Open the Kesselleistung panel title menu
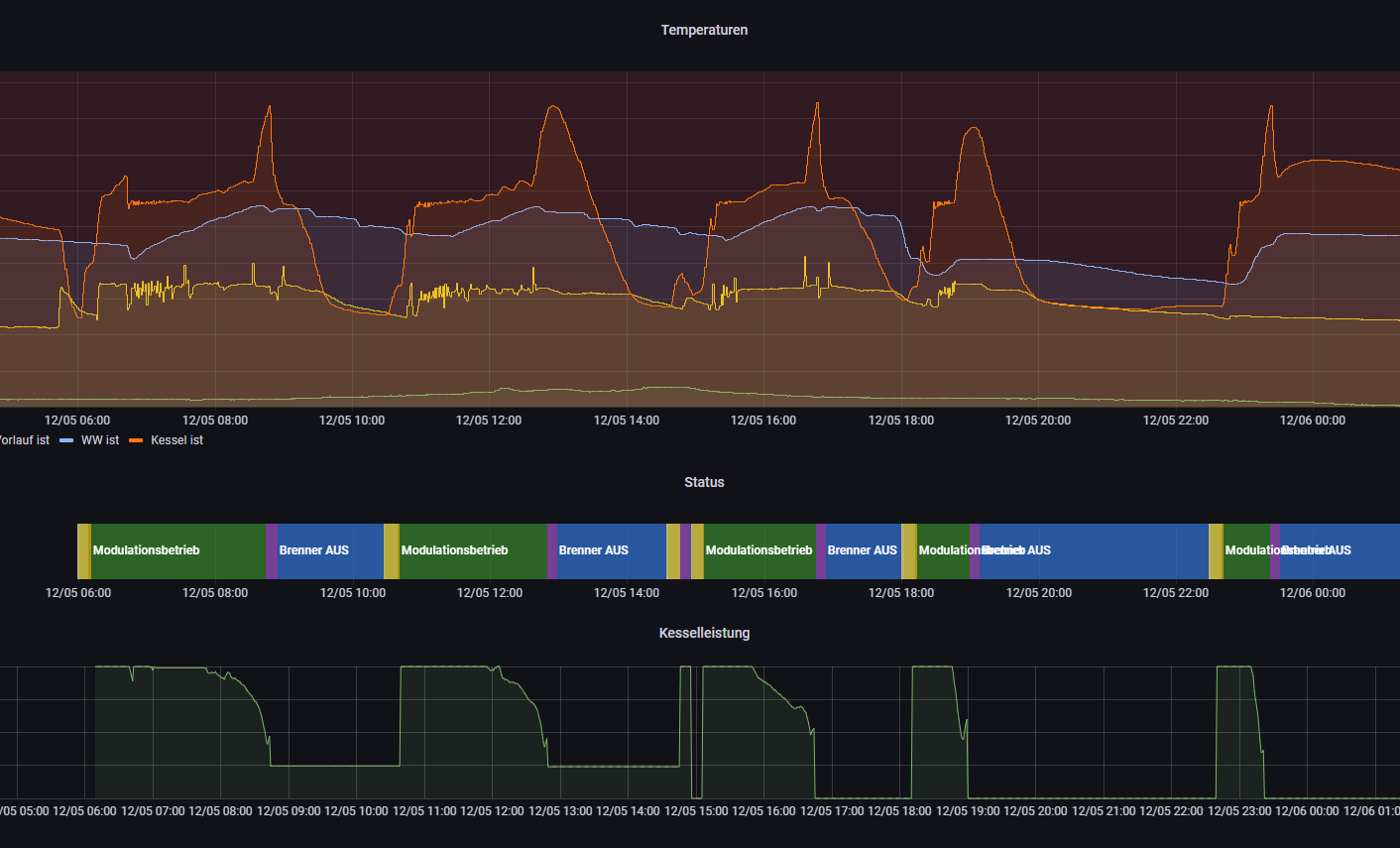This screenshot has width=1400, height=848. pyautogui.click(x=704, y=633)
